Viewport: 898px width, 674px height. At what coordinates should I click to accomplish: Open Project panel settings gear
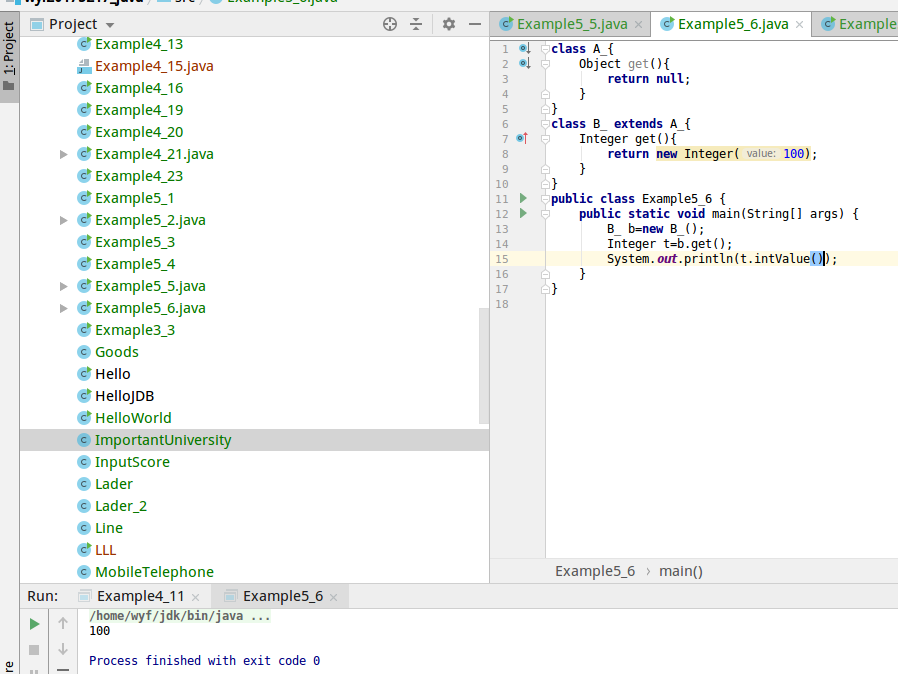(x=449, y=24)
